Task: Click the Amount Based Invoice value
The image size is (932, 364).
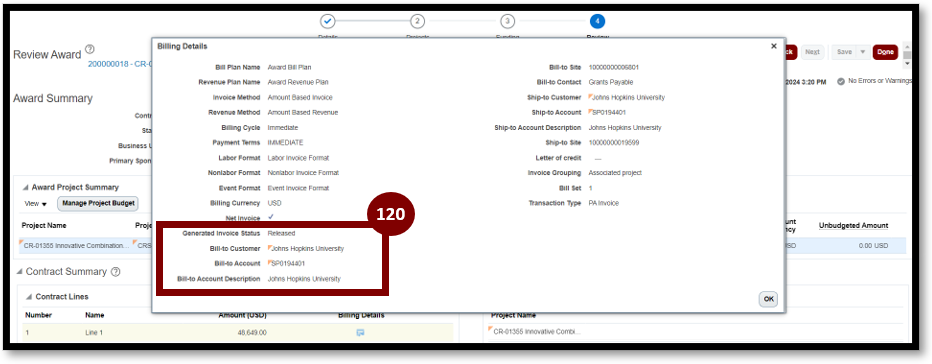Action: coord(300,98)
